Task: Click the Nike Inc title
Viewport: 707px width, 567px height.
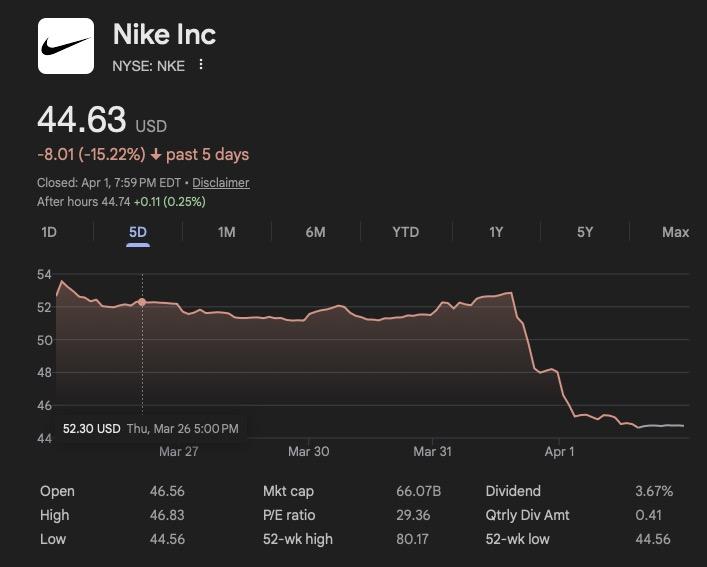Action: 164,34
